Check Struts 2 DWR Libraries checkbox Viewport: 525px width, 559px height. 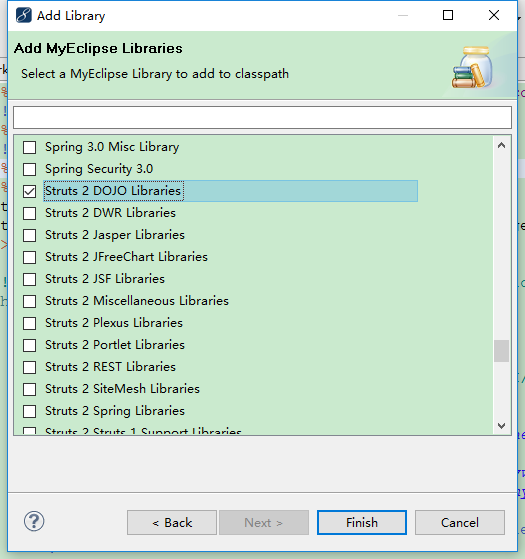[29, 214]
